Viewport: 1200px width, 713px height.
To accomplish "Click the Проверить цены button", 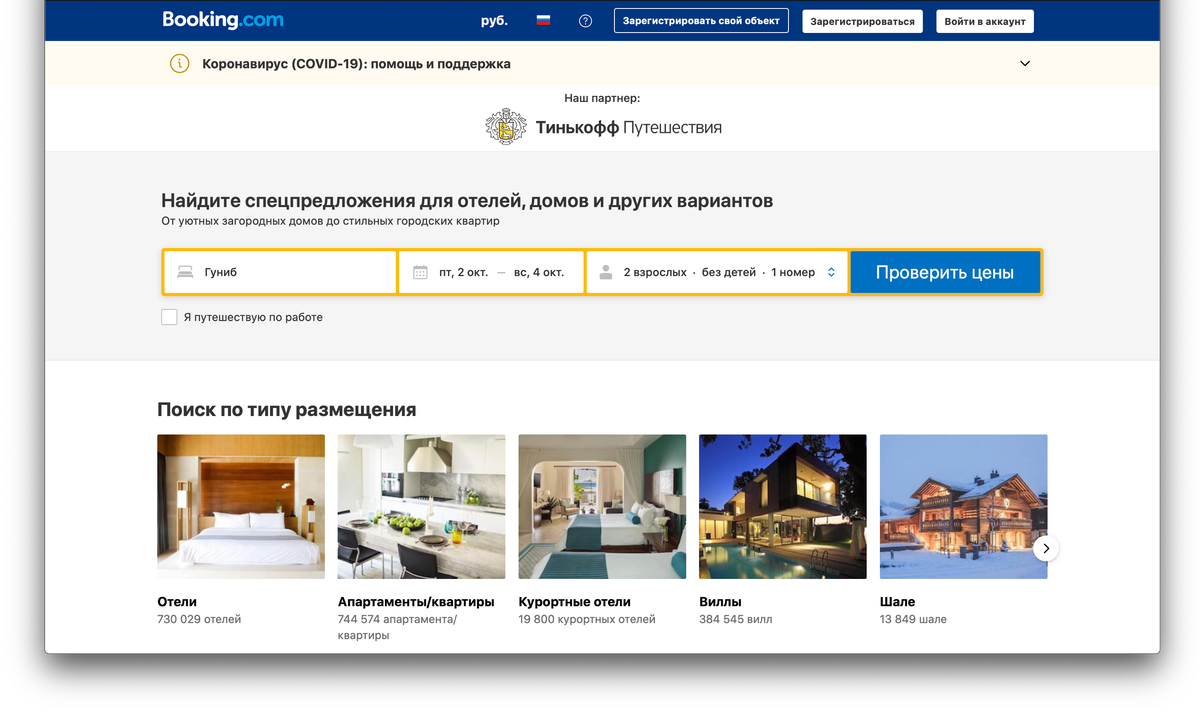I will coord(945,271).
